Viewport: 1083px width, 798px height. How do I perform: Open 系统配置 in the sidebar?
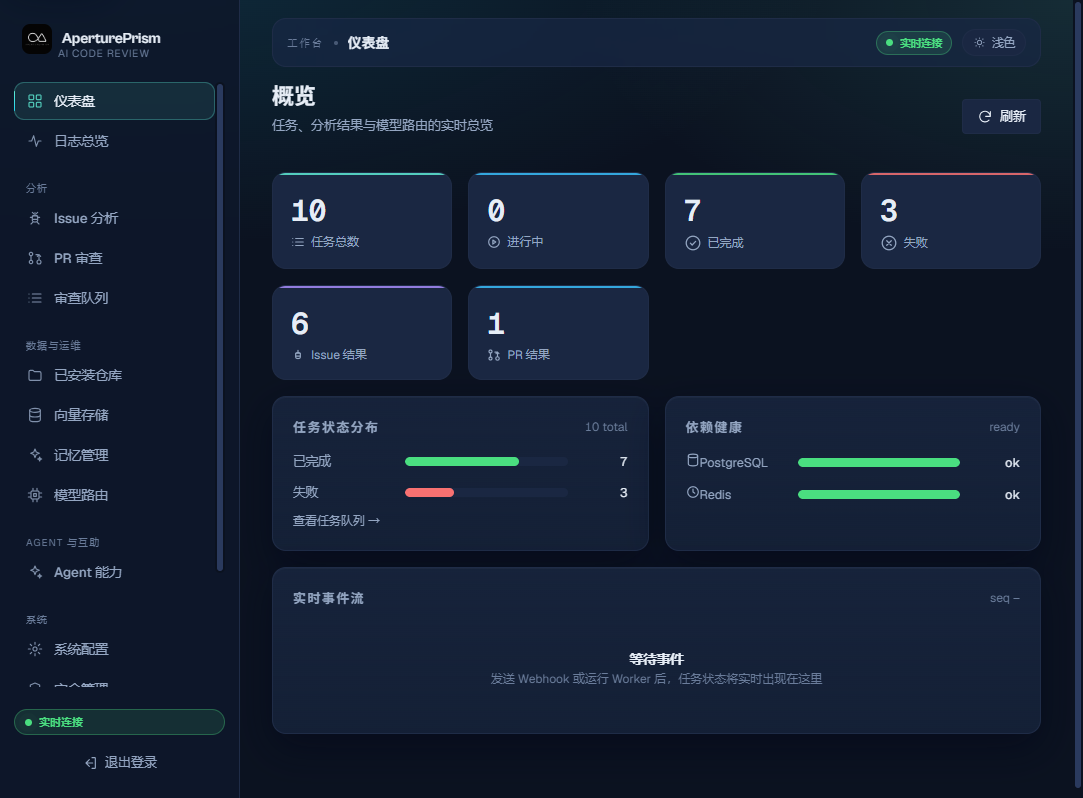pyautogui.click(x=114, y=649)
